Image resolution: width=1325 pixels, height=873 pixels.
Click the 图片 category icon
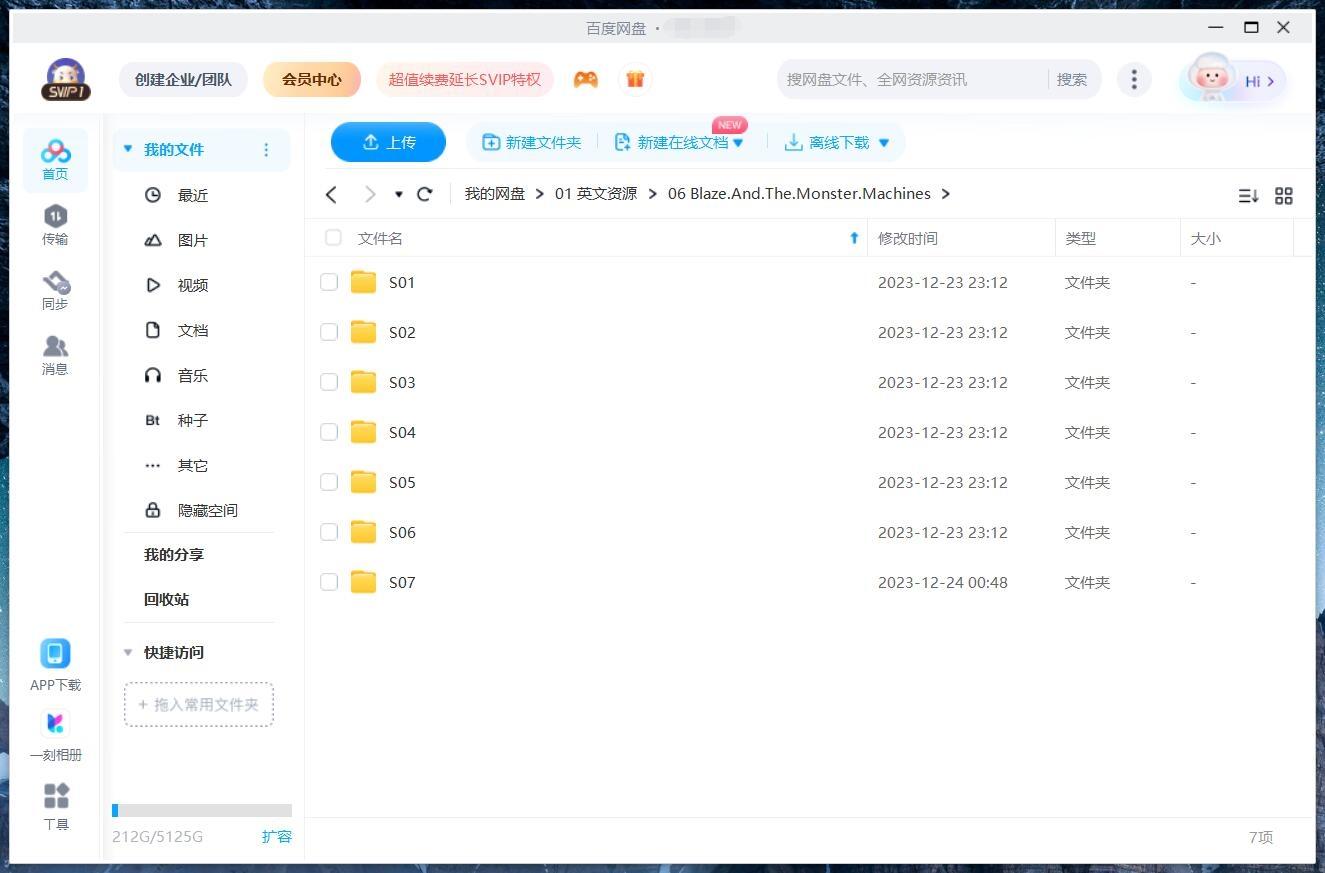tap(153, 240)
